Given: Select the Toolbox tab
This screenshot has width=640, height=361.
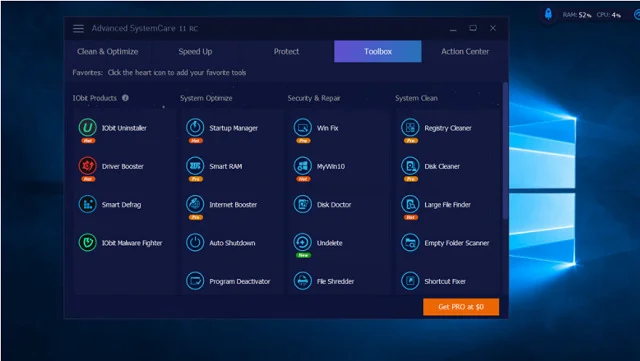Looking at the screenshot, I should [x=378, y=51].
